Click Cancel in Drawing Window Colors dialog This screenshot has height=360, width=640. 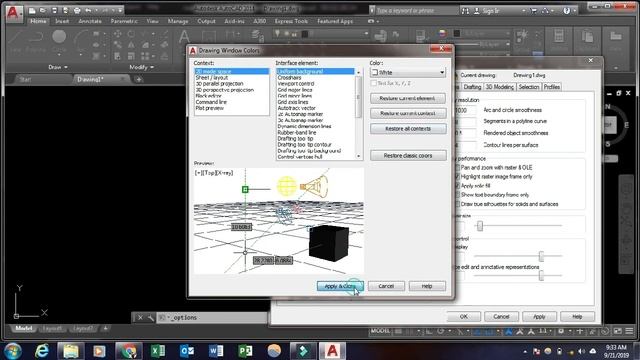[x=386, y=286]
